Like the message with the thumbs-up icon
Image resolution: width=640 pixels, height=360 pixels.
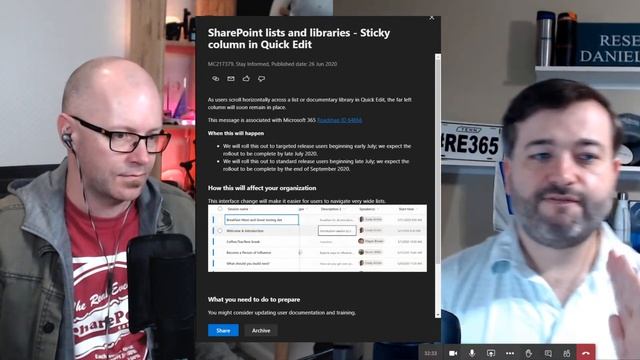[246, 78]
